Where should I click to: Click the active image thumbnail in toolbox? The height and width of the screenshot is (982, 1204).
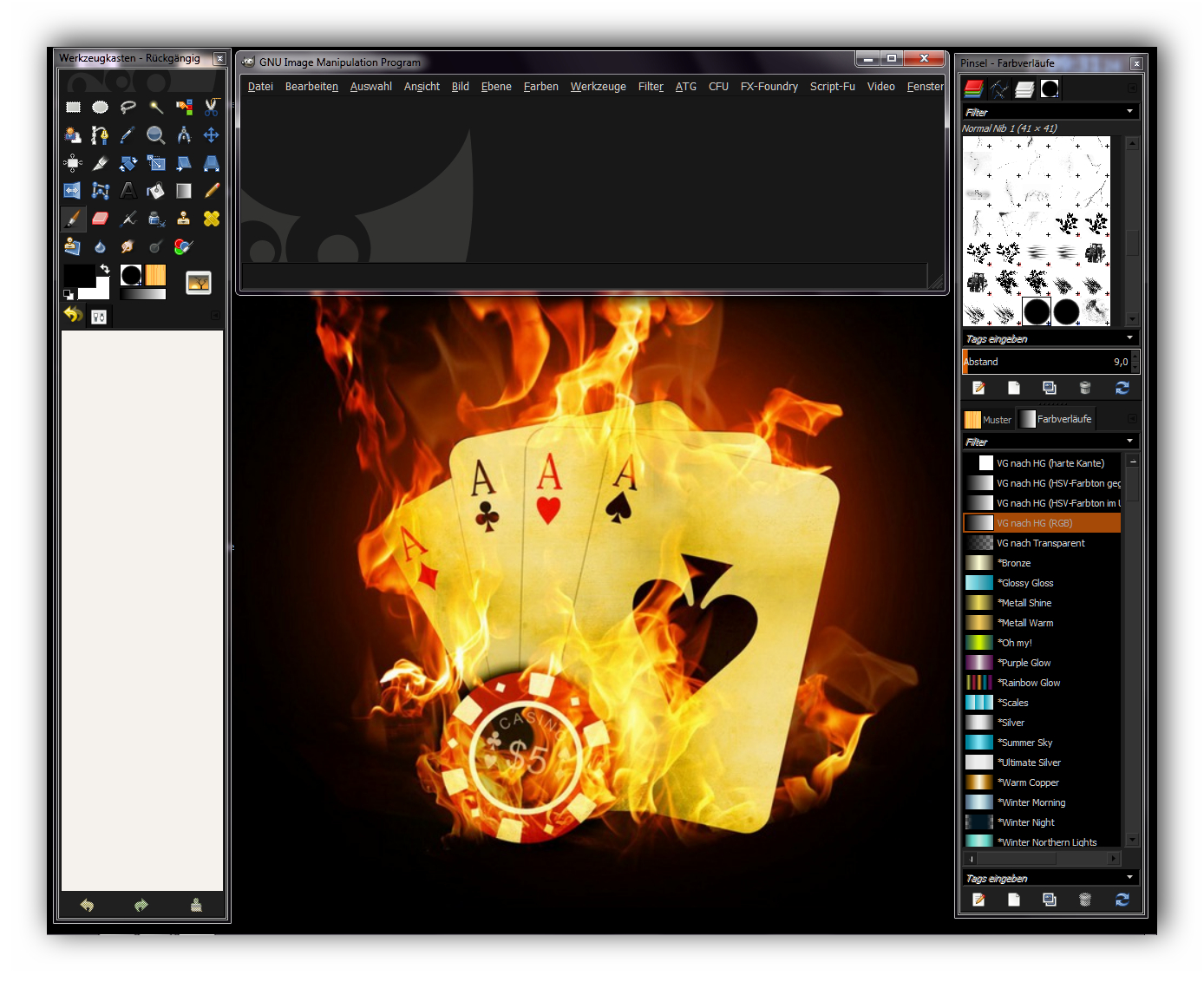(199, 283)
